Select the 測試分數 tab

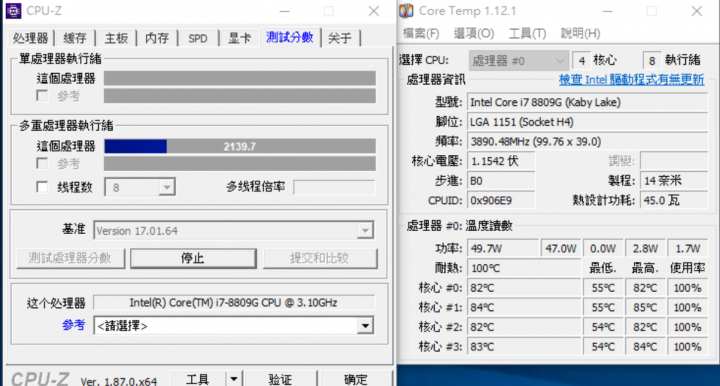(290, 37)
